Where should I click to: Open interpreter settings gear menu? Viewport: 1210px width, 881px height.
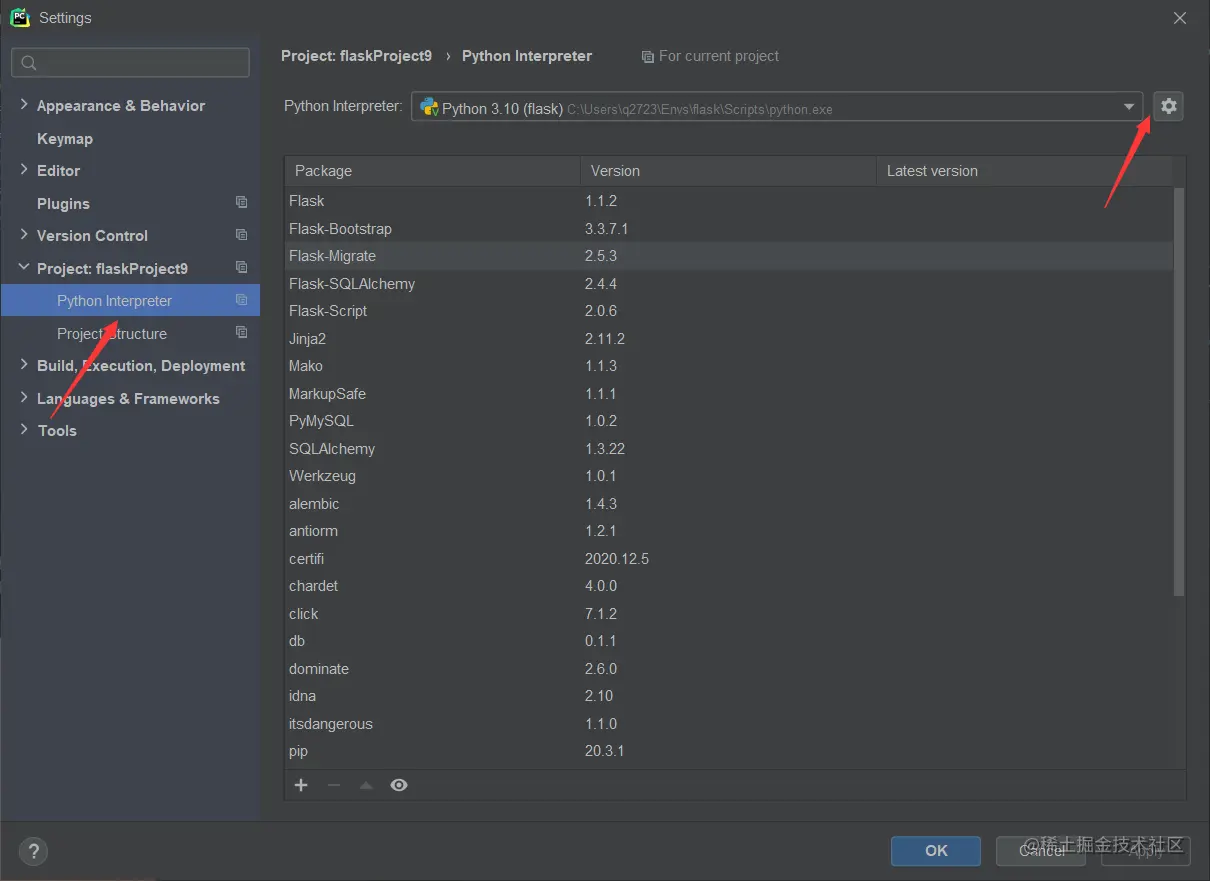(x=1168, y=106)
